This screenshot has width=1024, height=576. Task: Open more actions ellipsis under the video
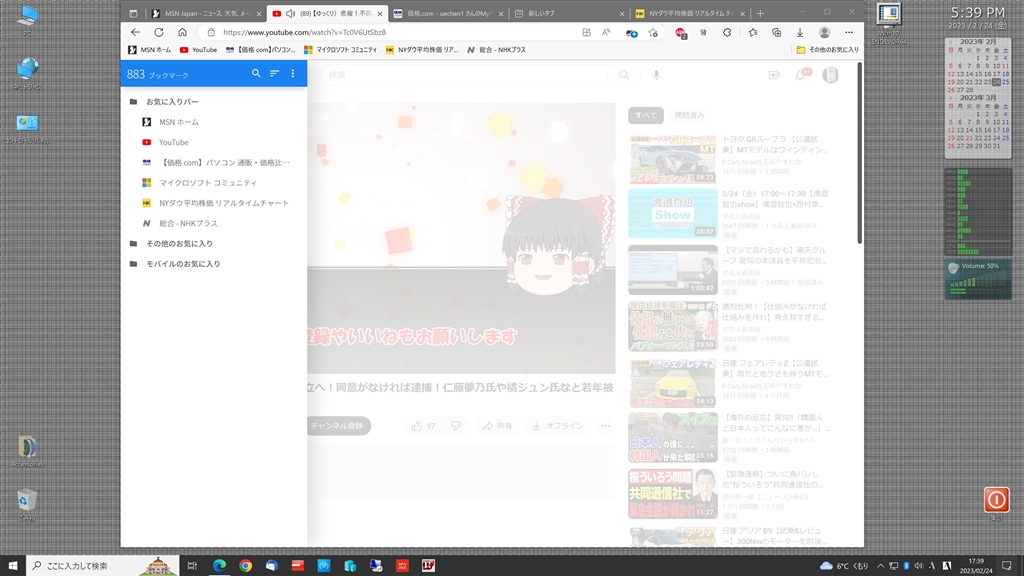[605, 426]
